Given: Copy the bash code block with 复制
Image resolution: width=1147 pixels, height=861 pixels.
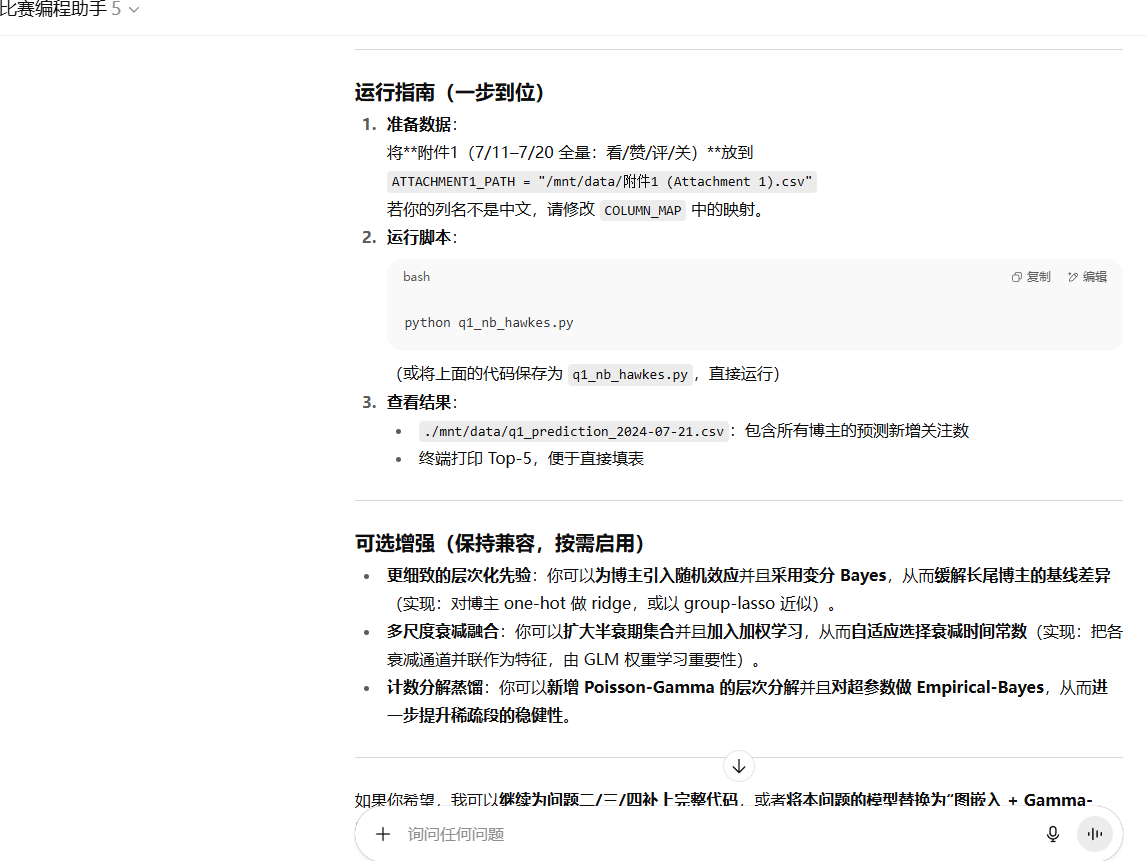Looking at the screenshot, I should (1031, 277).
